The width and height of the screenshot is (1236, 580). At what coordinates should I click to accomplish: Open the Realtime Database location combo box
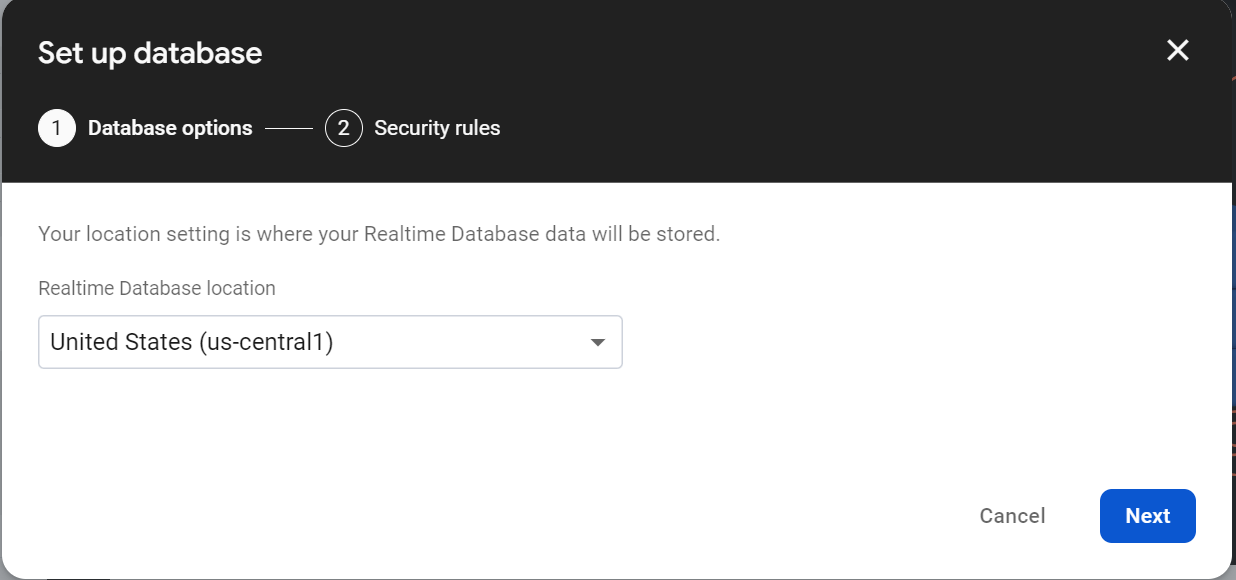(x=330, y=342)
